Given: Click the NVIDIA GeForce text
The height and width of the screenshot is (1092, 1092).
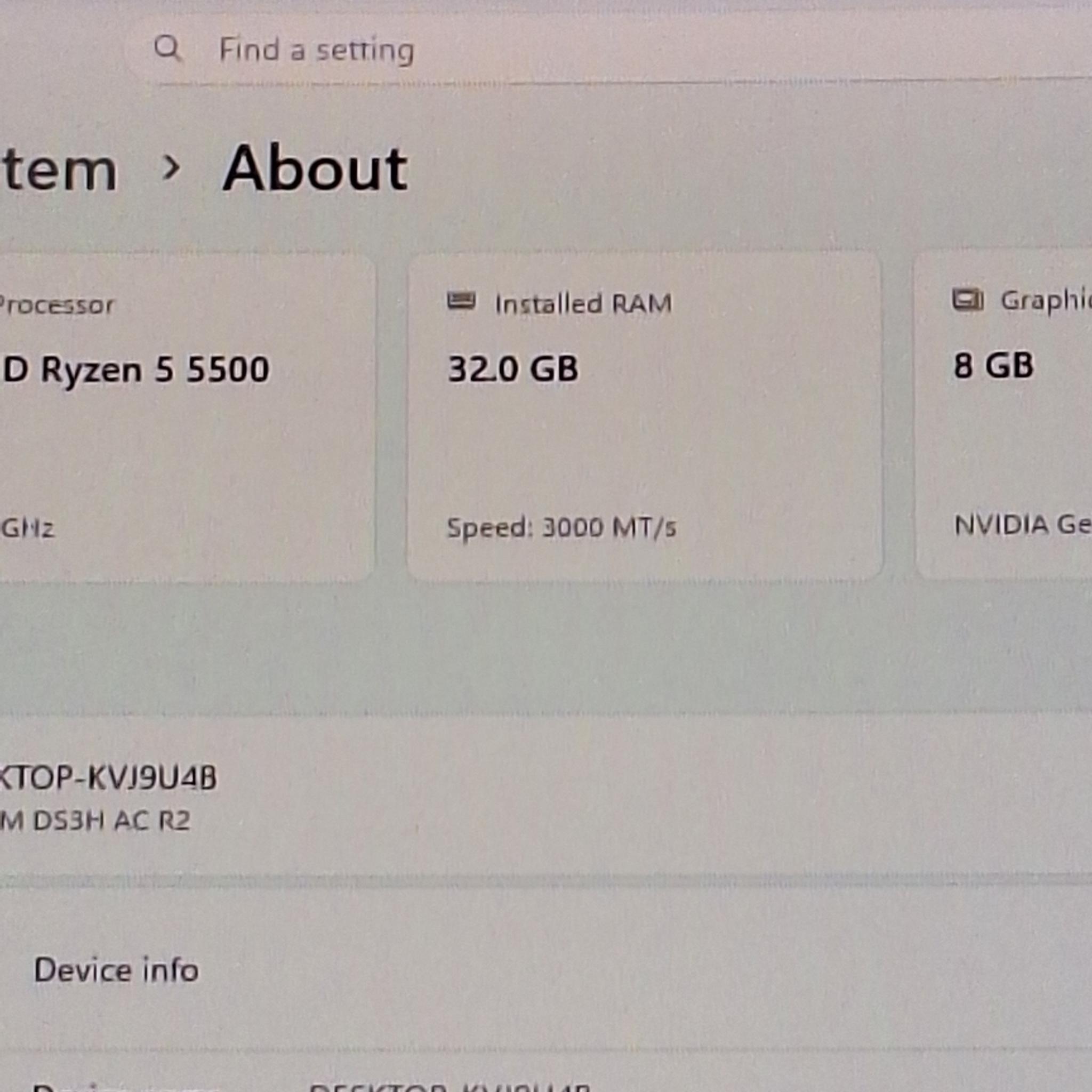Looking at the screenshot, I should pyautogui.click(x=1023, y=525).
